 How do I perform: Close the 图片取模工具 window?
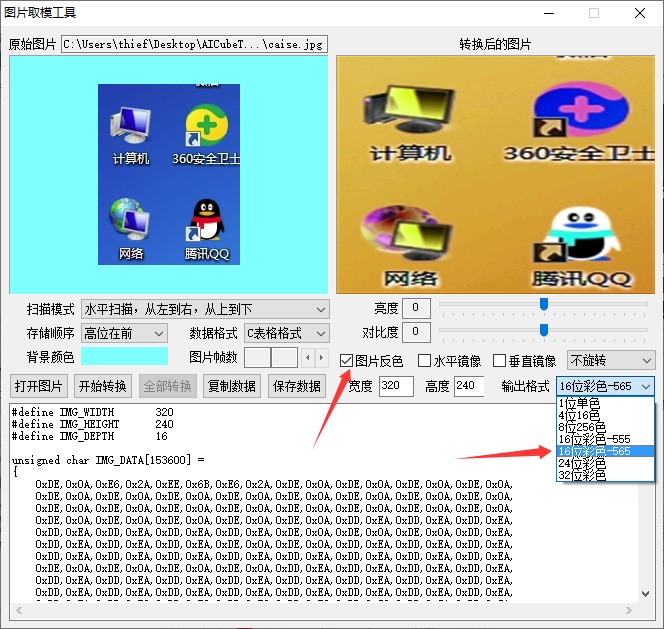[x=640, y=13]
